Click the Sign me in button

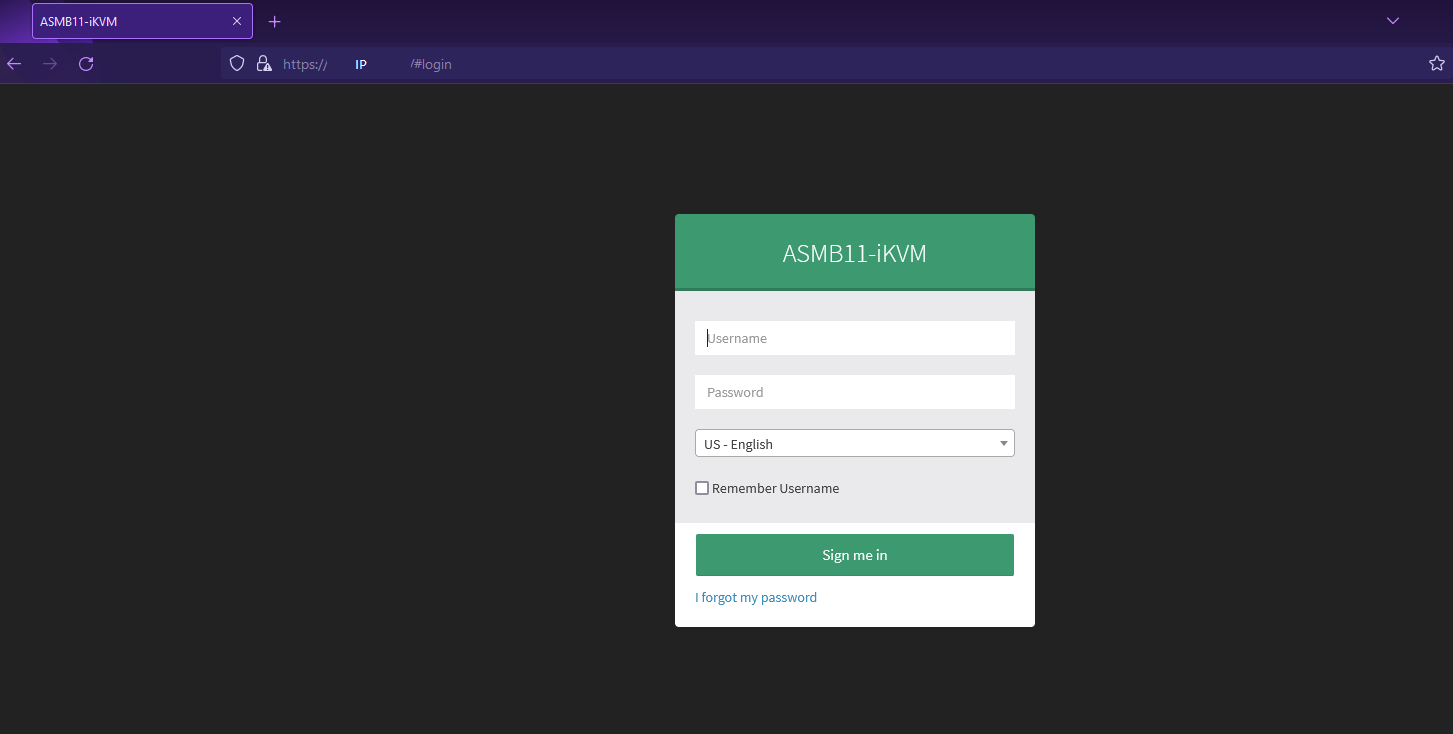(855, 555)
